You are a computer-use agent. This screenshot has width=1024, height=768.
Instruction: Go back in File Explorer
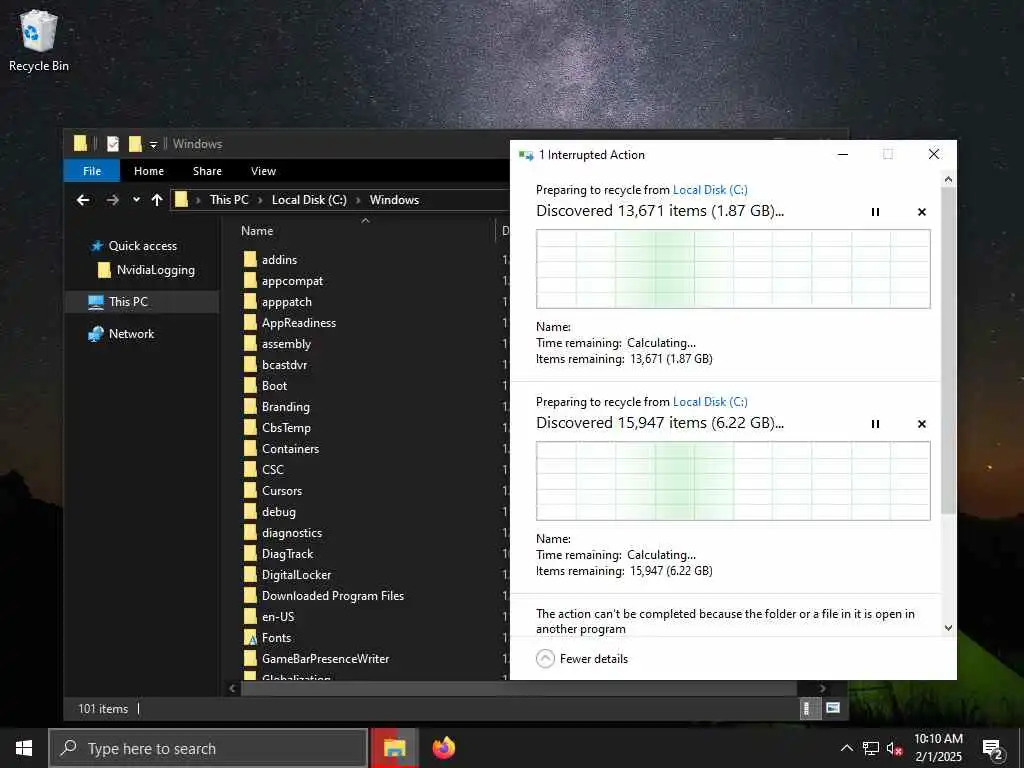click(x=83, y=200)
